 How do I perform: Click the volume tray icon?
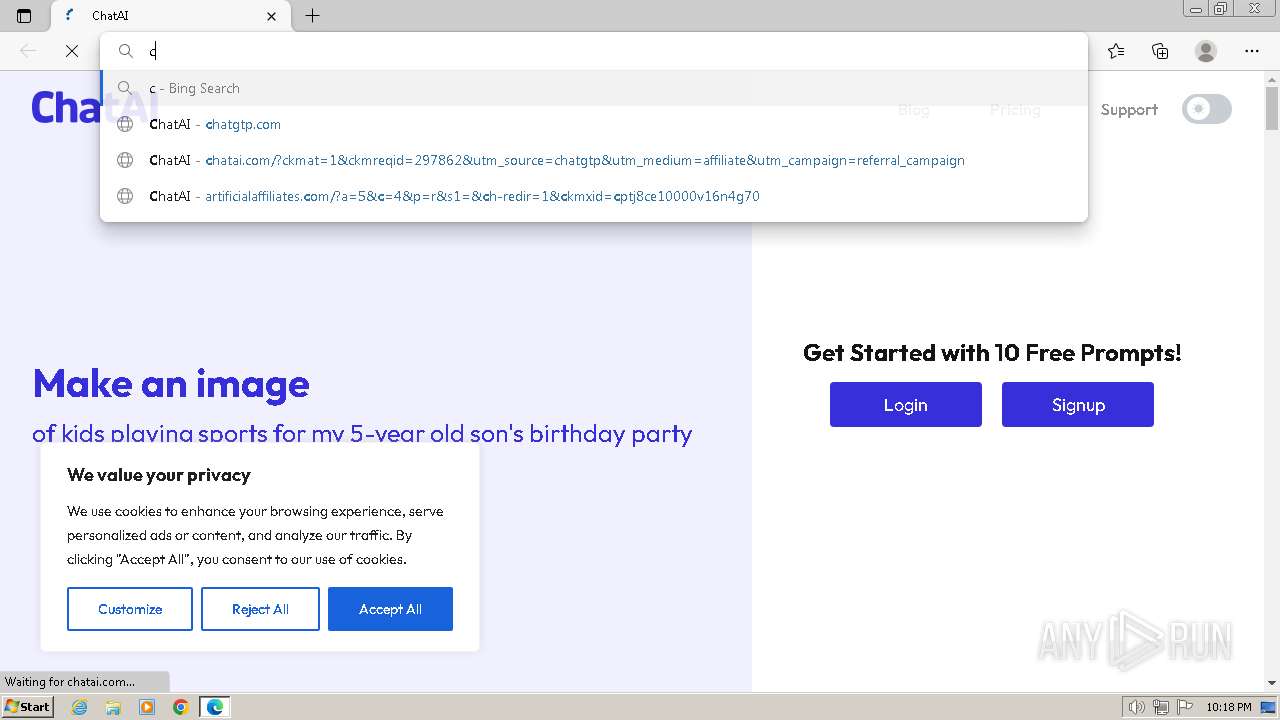click(x=1137, y=707)
